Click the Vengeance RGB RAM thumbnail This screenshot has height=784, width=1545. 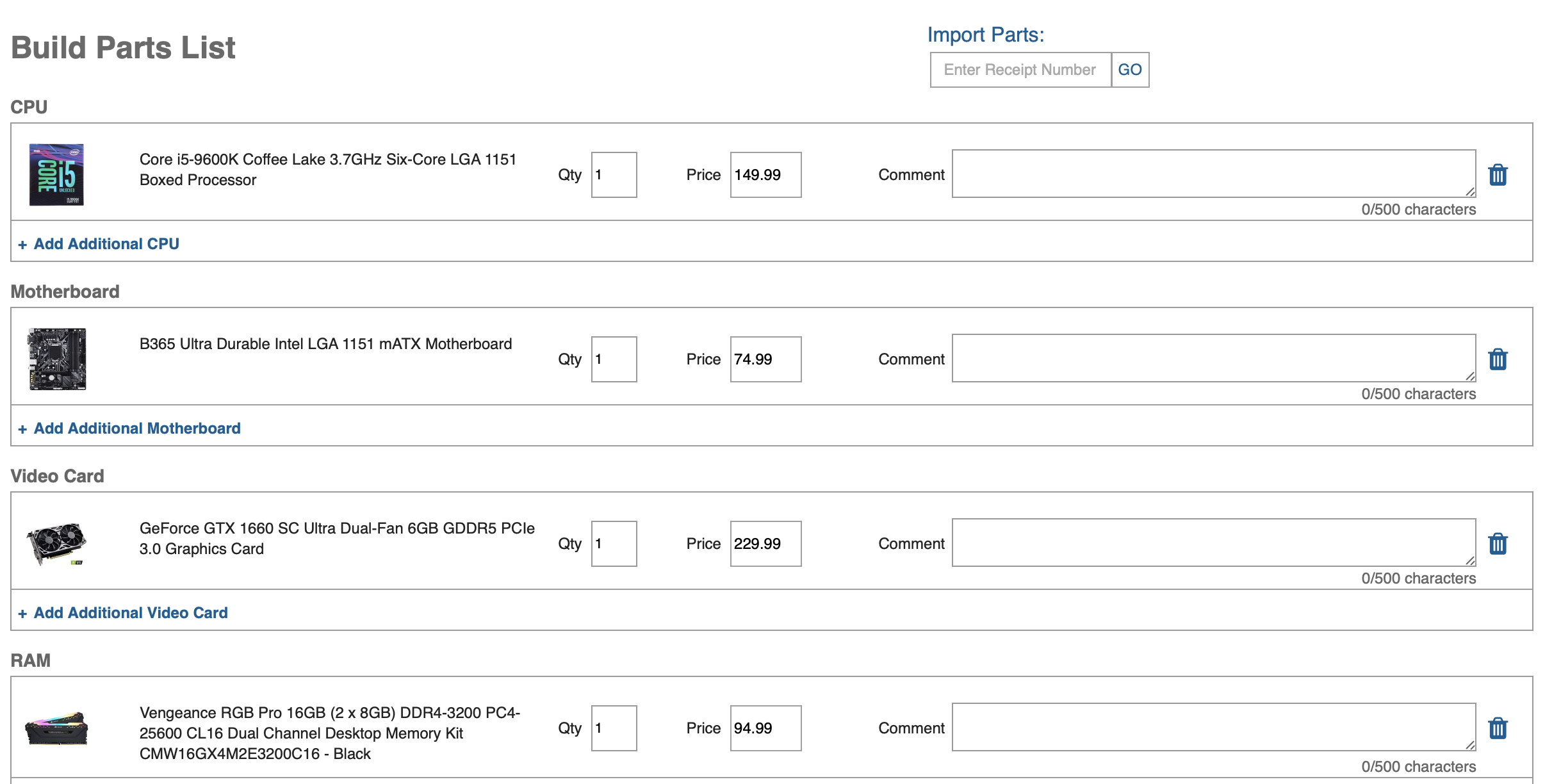56,728
